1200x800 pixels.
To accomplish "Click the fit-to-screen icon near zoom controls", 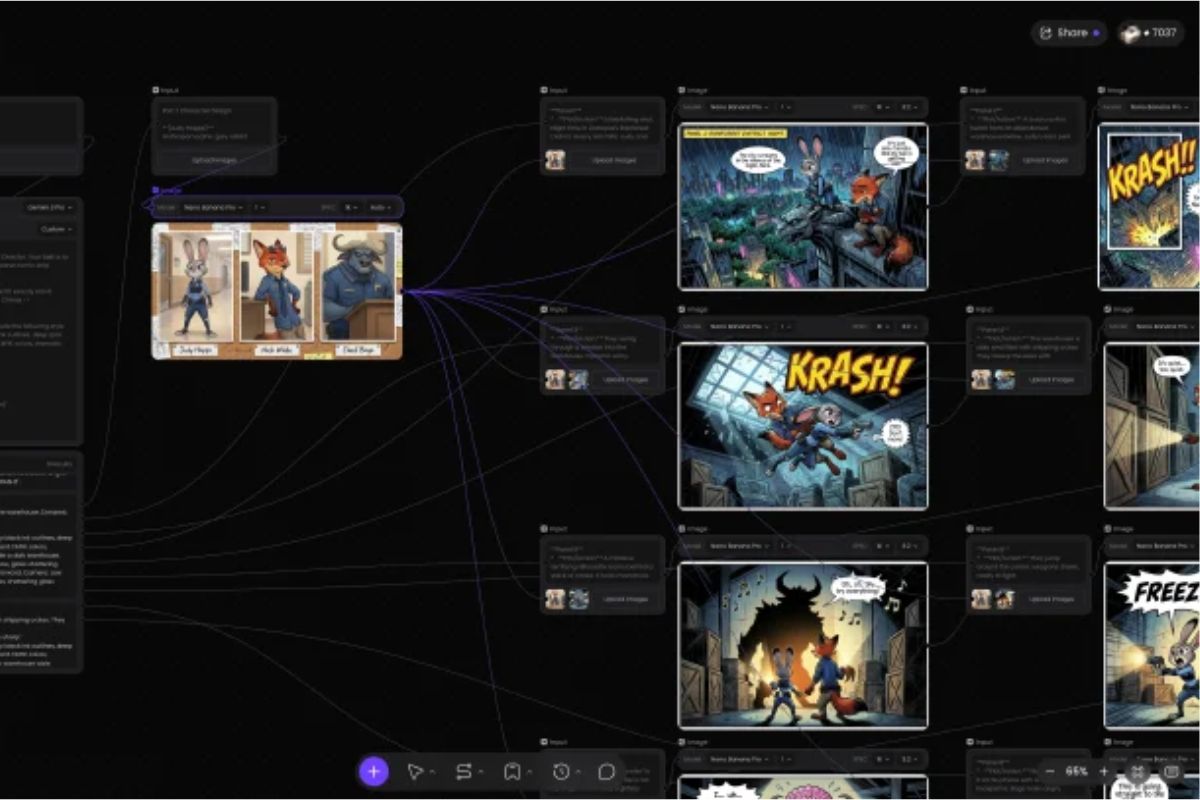I will coord(1137,771).
